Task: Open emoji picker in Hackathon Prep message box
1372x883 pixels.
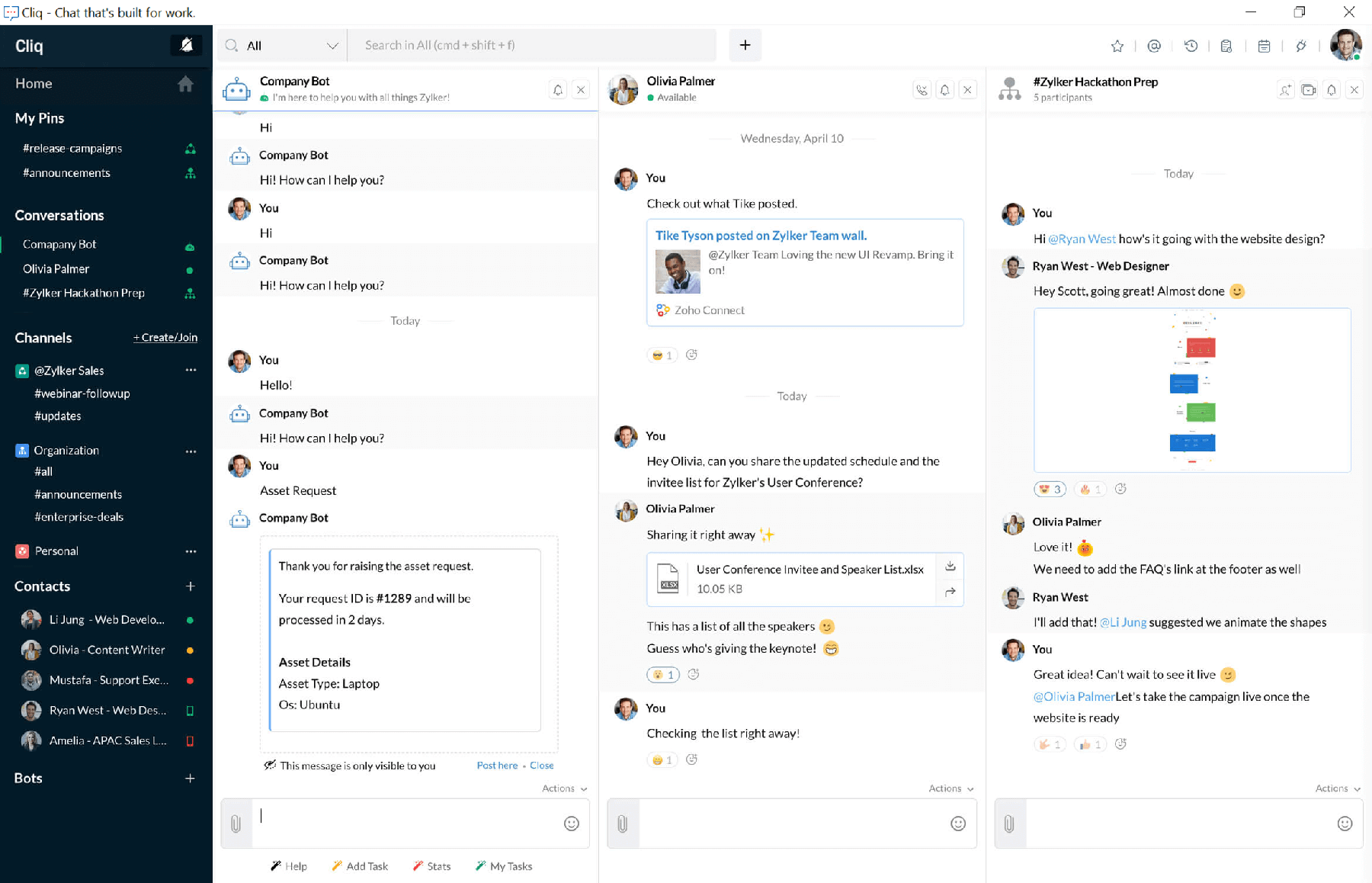Action: pyautogui.click(x=1345, y=824)
